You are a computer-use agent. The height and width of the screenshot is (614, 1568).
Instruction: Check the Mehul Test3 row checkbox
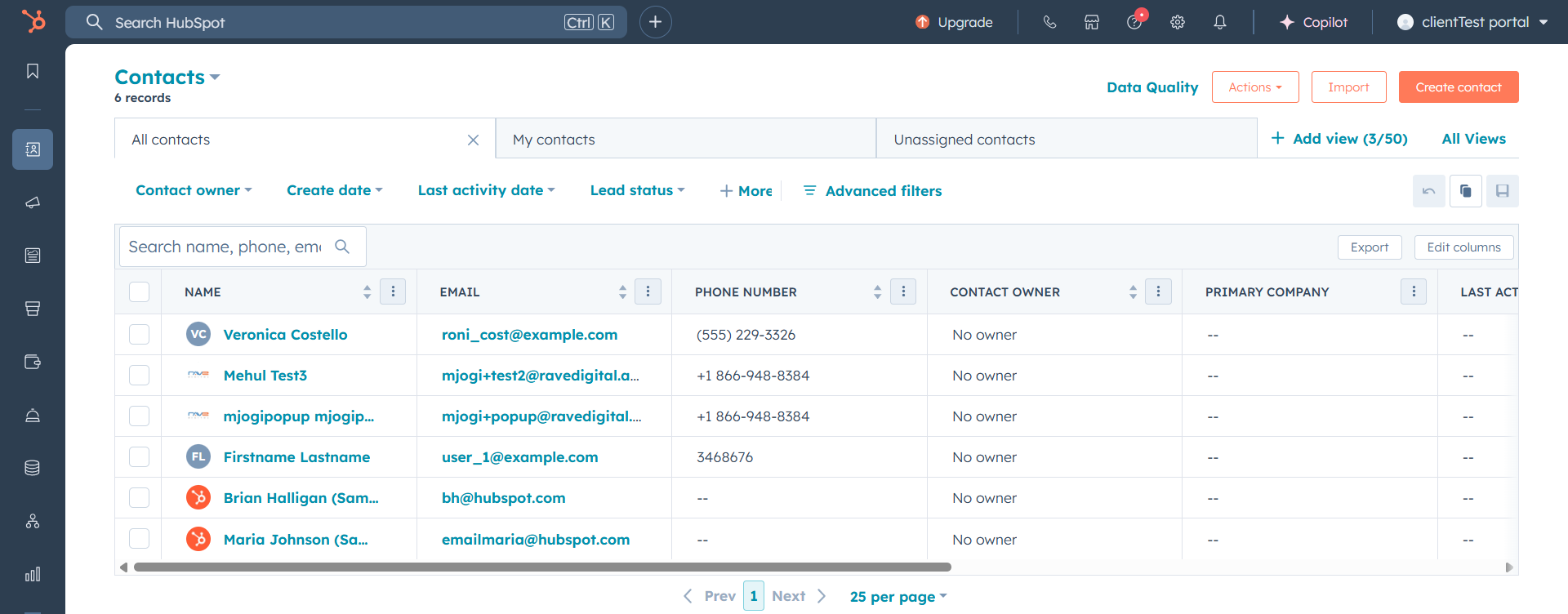[140, 376]
